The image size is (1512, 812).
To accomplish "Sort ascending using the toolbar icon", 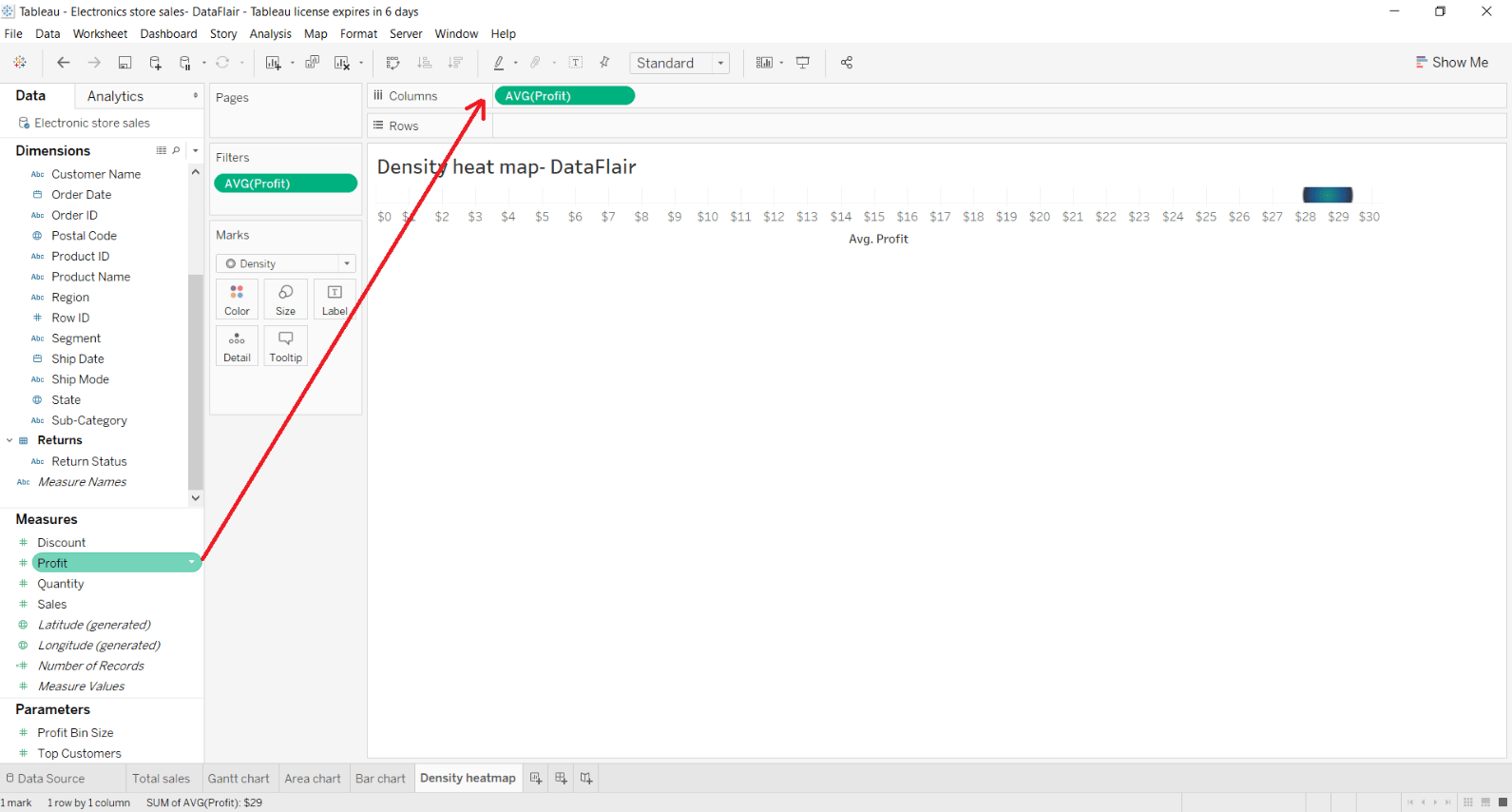I will [425, 63].
